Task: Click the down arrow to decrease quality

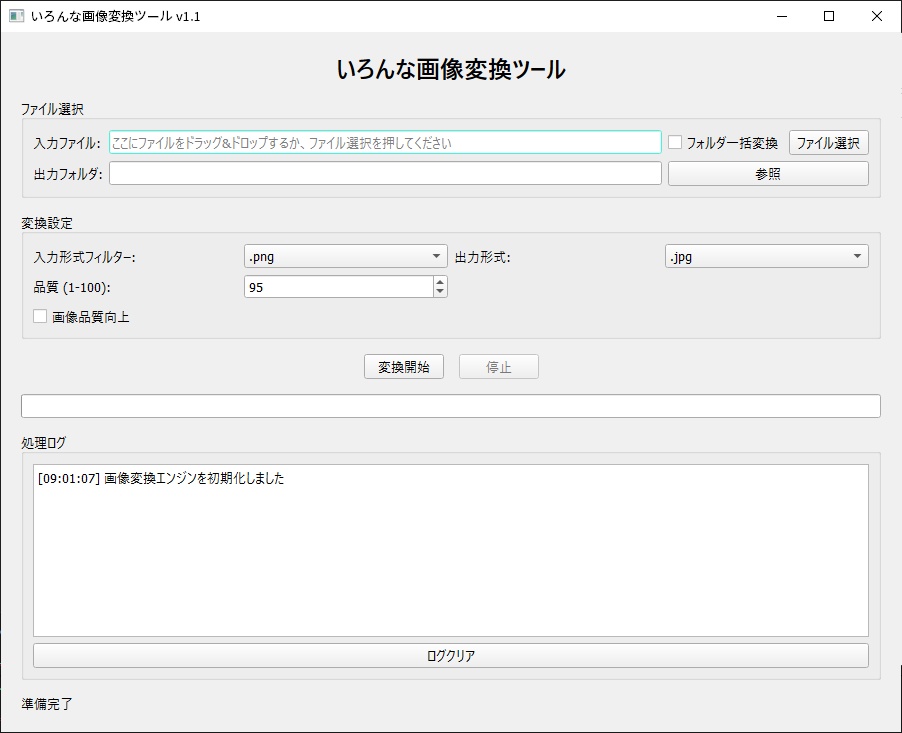Action: pyautogui.click(x=439, y=291)
